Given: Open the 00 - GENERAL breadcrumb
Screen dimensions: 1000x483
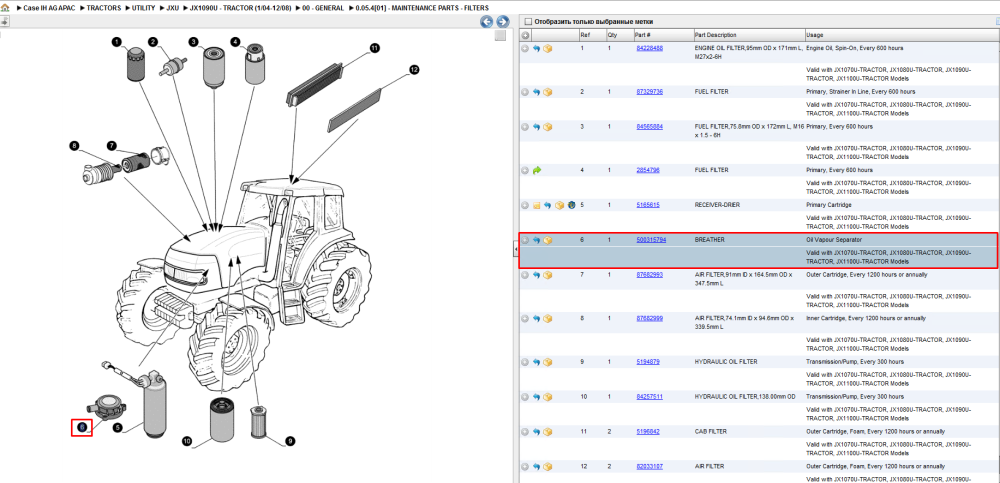Looking at the screenshot, I should coord(323,8).
